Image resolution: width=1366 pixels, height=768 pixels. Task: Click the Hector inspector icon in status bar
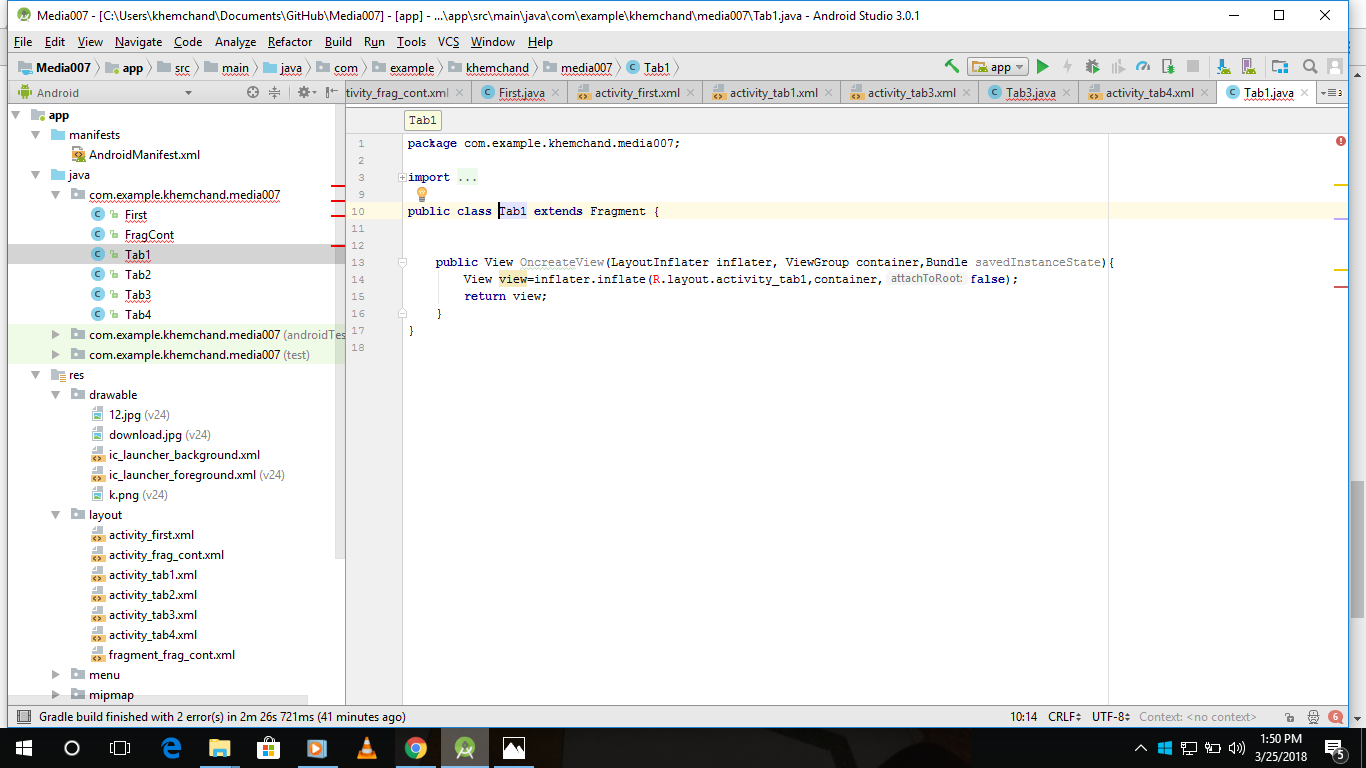(x=1313, y=717)
